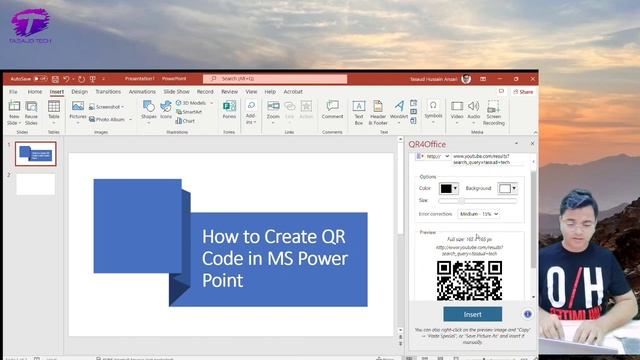Click the QR code preview image
The width and height of the screenshot is (640, 360).
pos(469,281)
